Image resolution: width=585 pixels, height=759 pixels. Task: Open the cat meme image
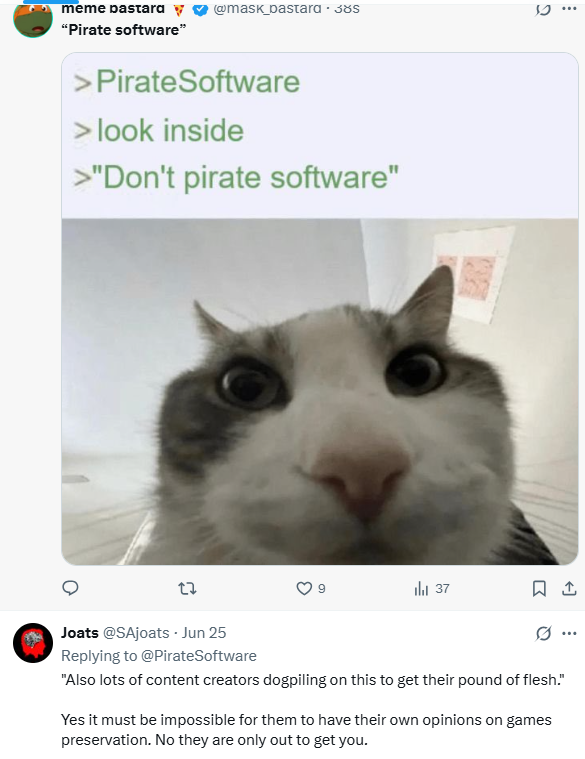[x=320, y=308]
